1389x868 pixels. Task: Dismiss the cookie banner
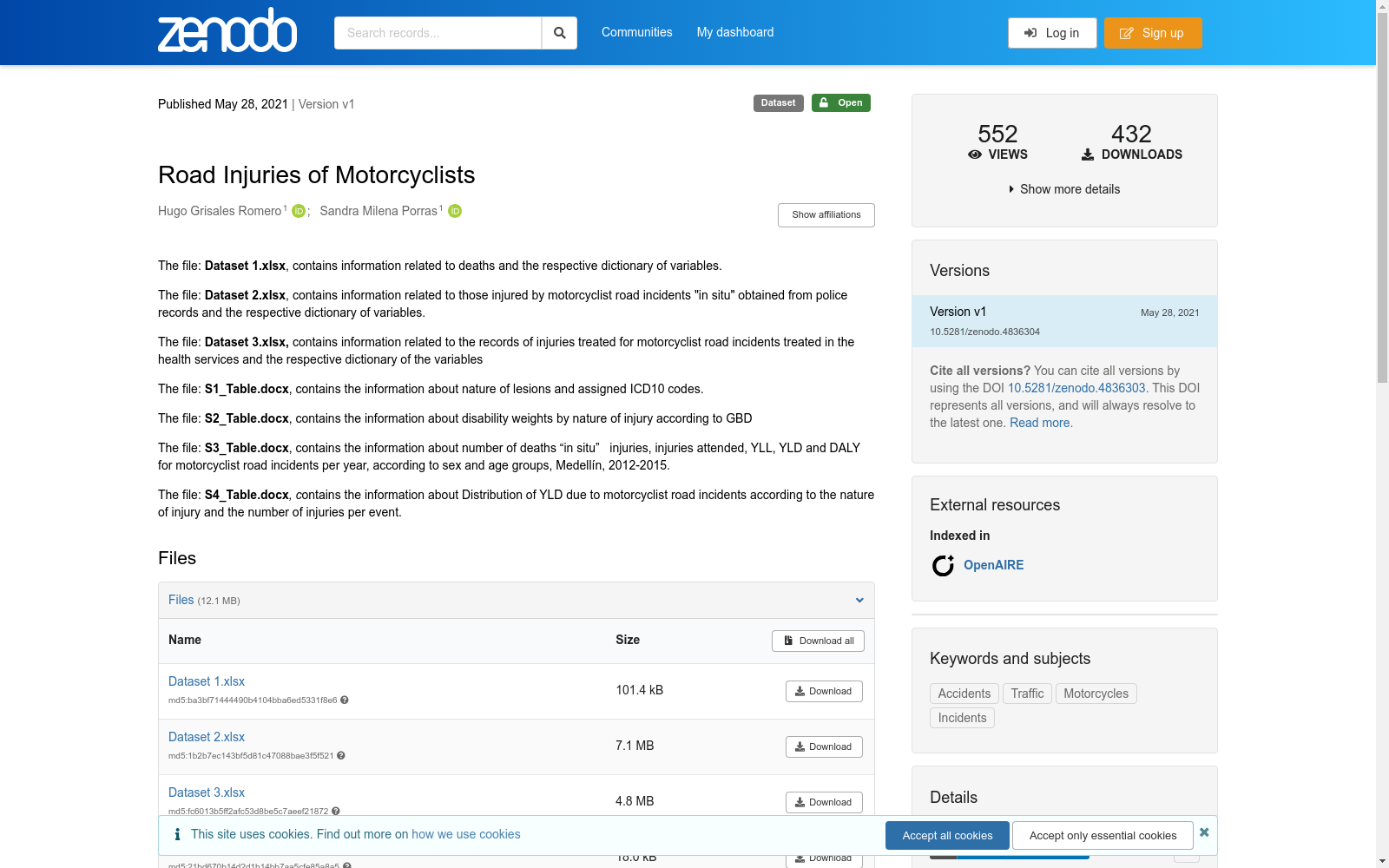click(x=1204, y=832)
